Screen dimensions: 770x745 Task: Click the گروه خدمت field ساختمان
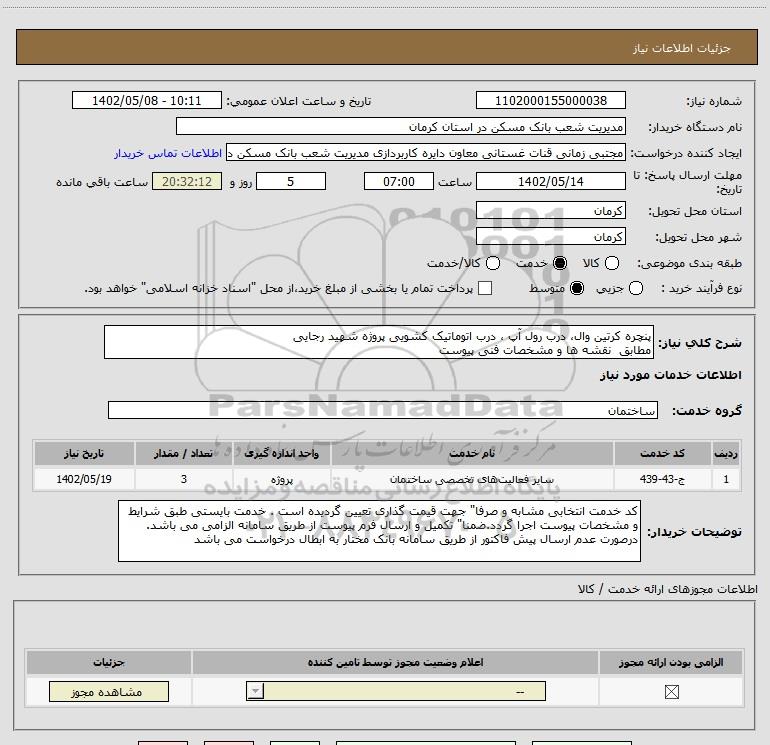(x=383, y=410)
